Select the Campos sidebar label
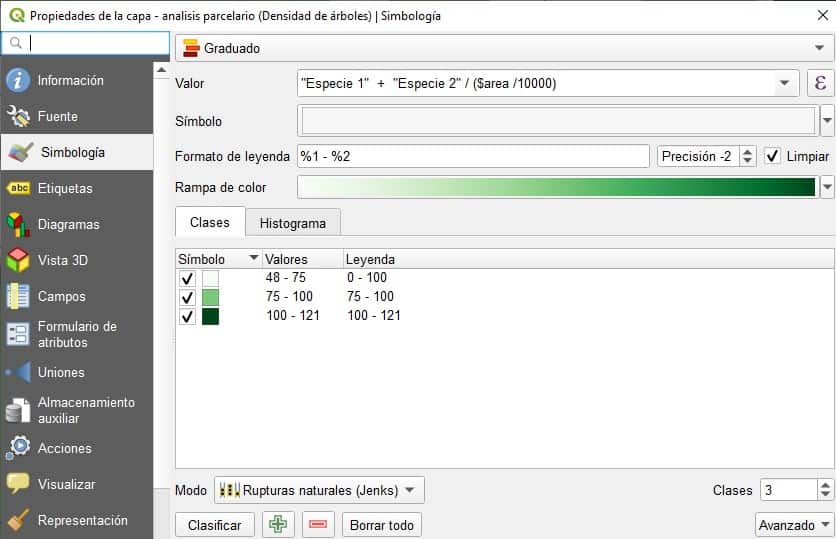Screen dimensions: 836x539 (x=61, y=296)
